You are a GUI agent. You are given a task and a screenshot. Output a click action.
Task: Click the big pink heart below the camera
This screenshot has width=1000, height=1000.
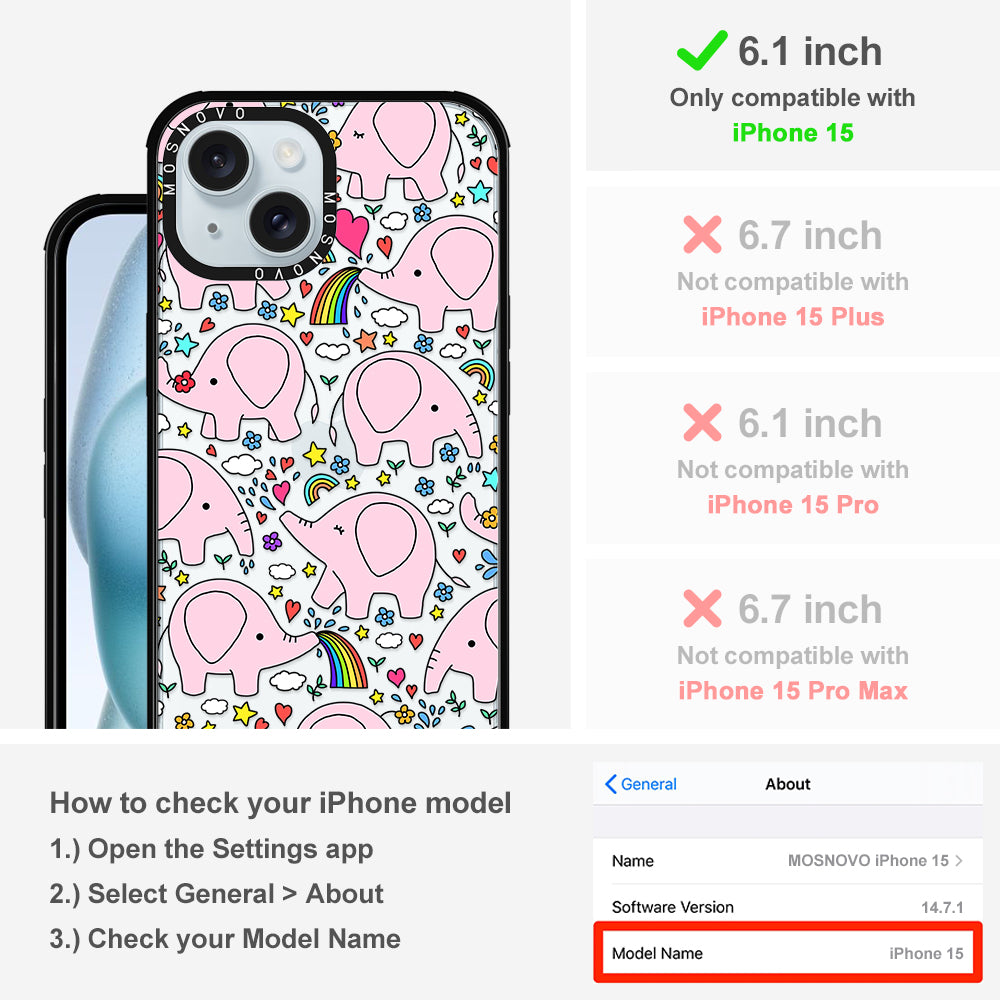(352, 232)
